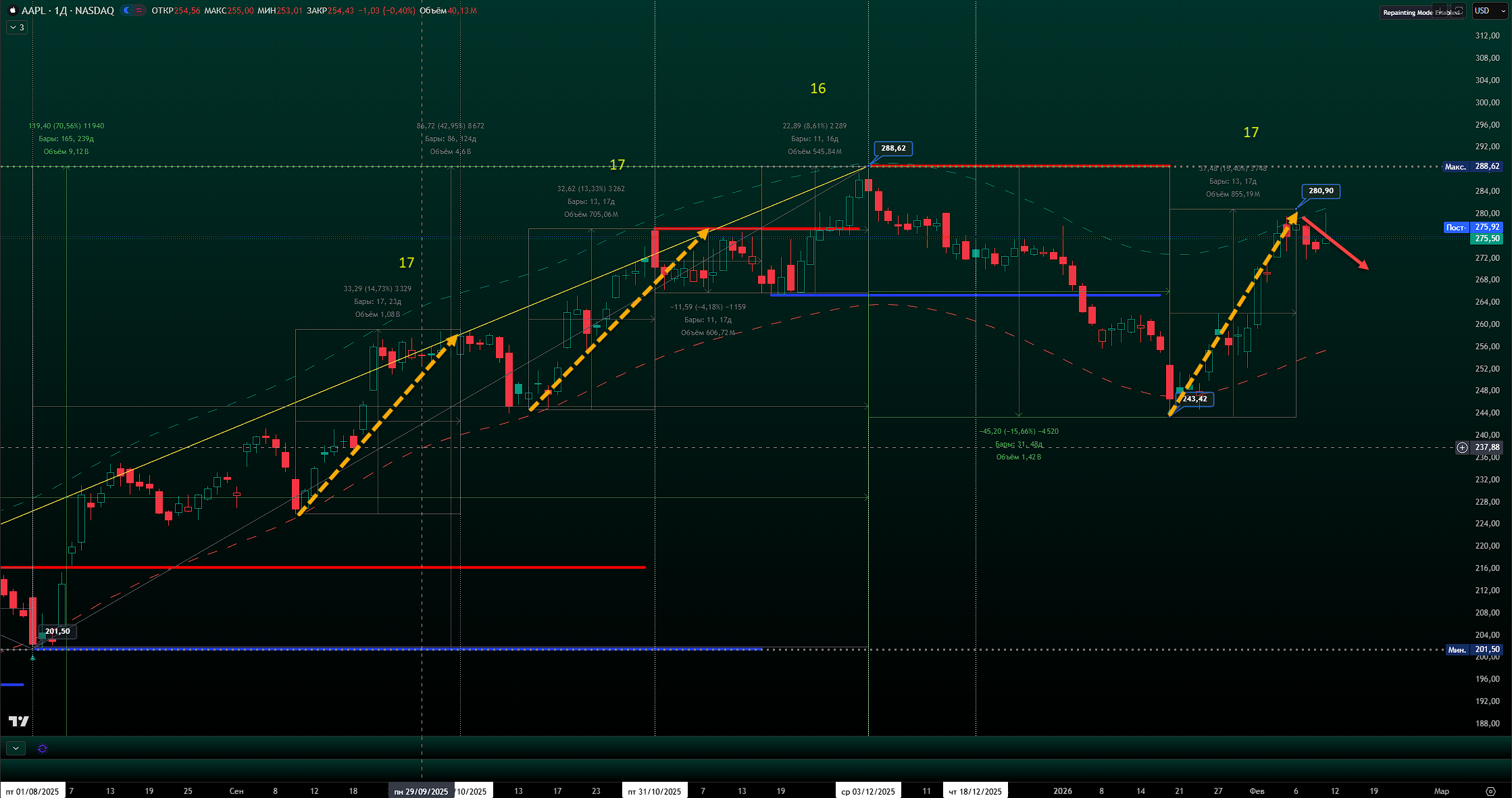Click the 280,90 price callout label

1320,191
